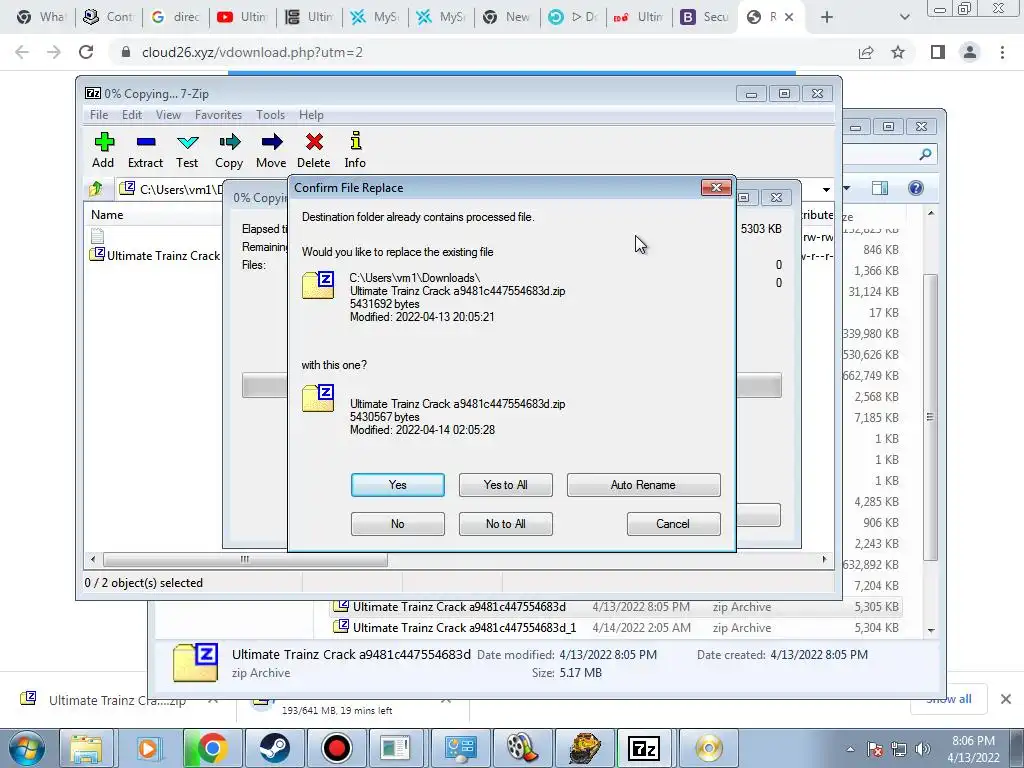The image size is (1024, 768).
Task: Open Windows Explorer from the taskbar
Action: [x=86, y=748]
